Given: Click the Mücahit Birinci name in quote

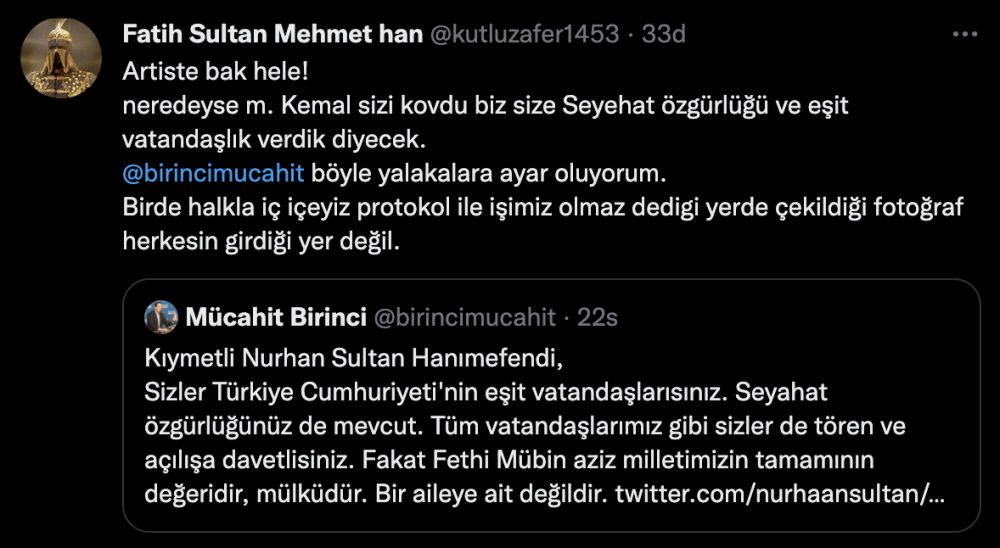Looking at the screenshot, I should click(275, 318).
